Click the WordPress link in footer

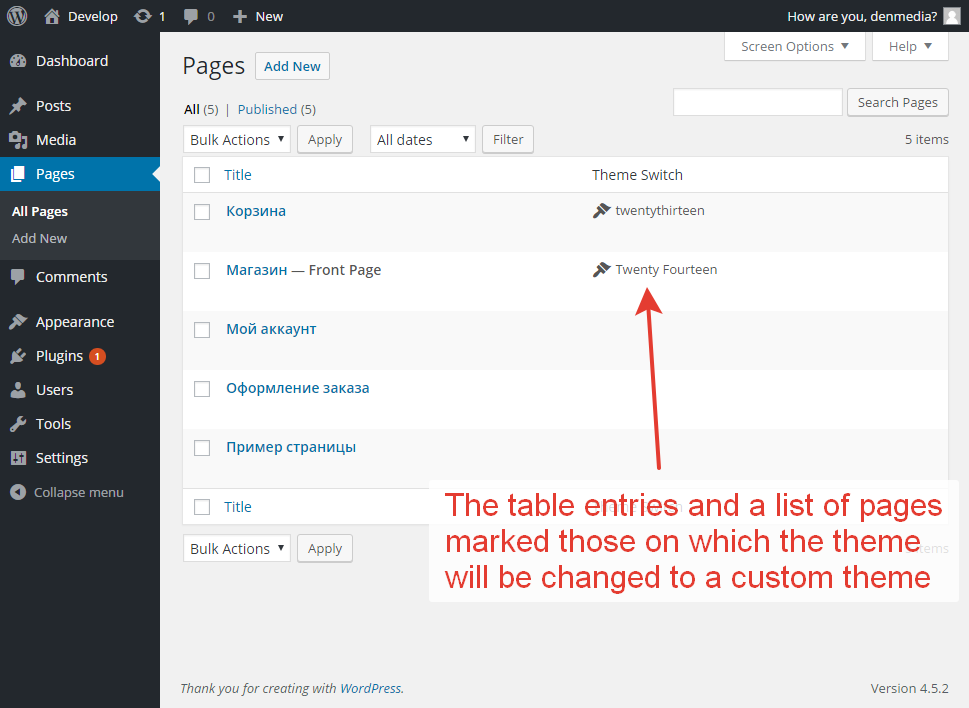pyautogui.click(x=371, y=688)
